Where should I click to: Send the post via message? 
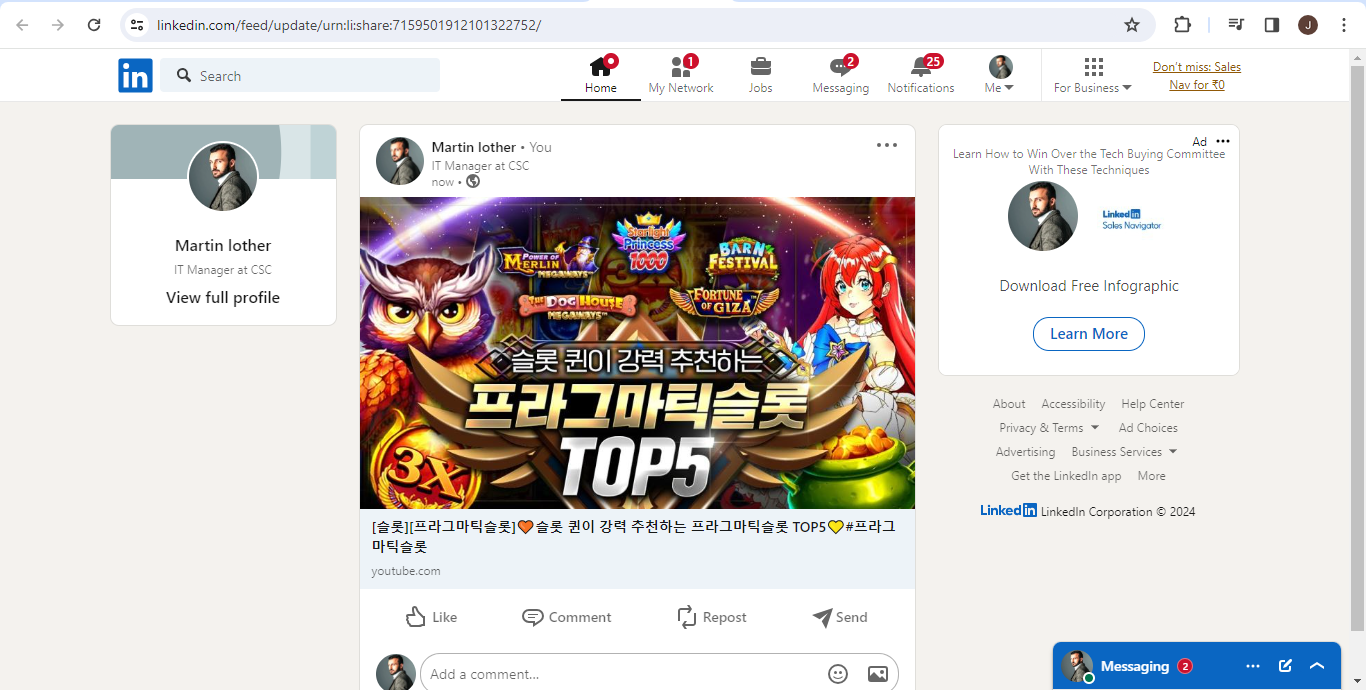click(x=840, y=617)
